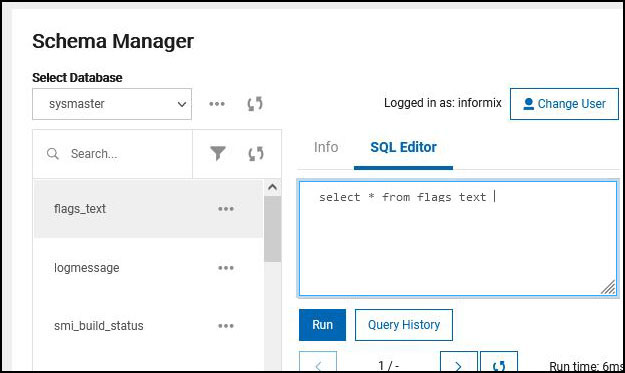Open flags_text row options menu

226,209
